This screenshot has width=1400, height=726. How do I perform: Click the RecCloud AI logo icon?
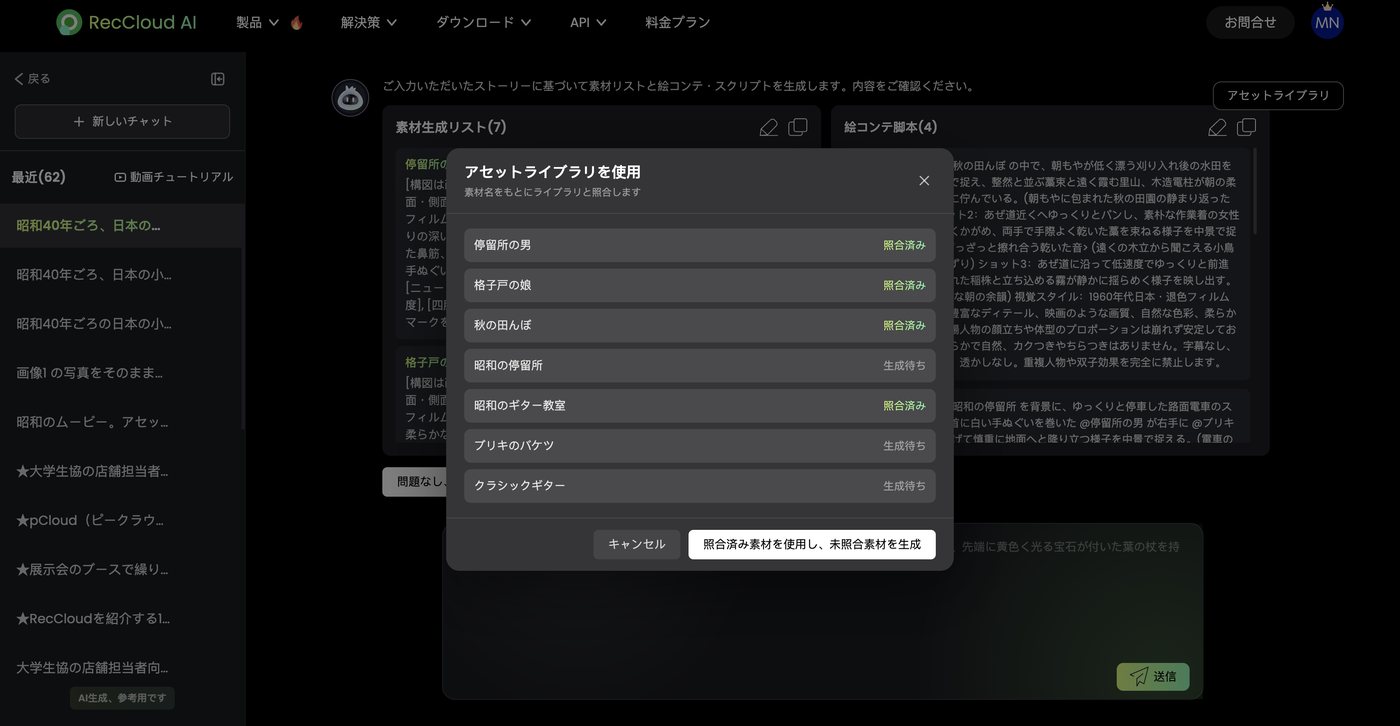[69, 22]
